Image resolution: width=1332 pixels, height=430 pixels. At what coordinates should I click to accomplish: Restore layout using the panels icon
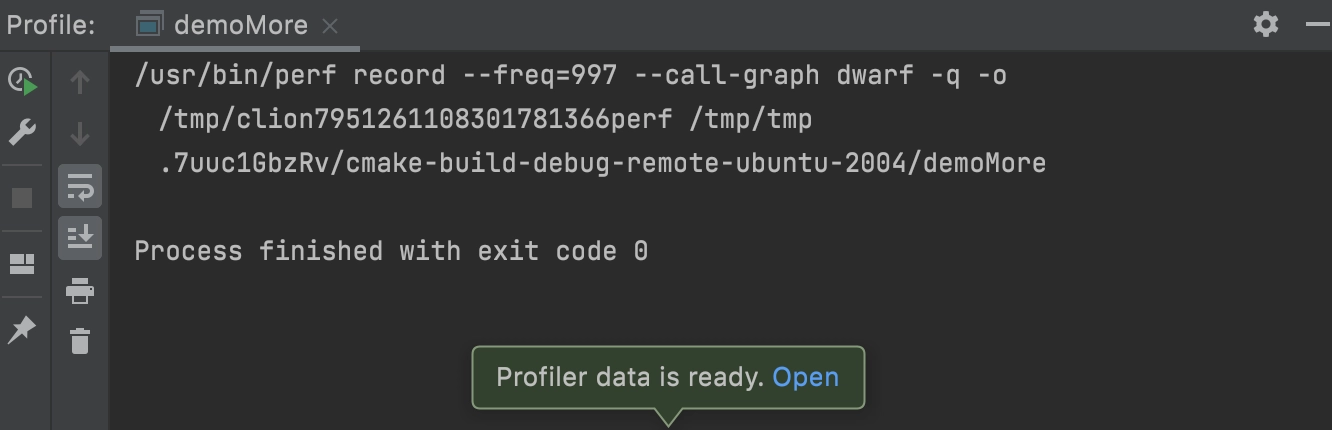(x=22, y=264)
